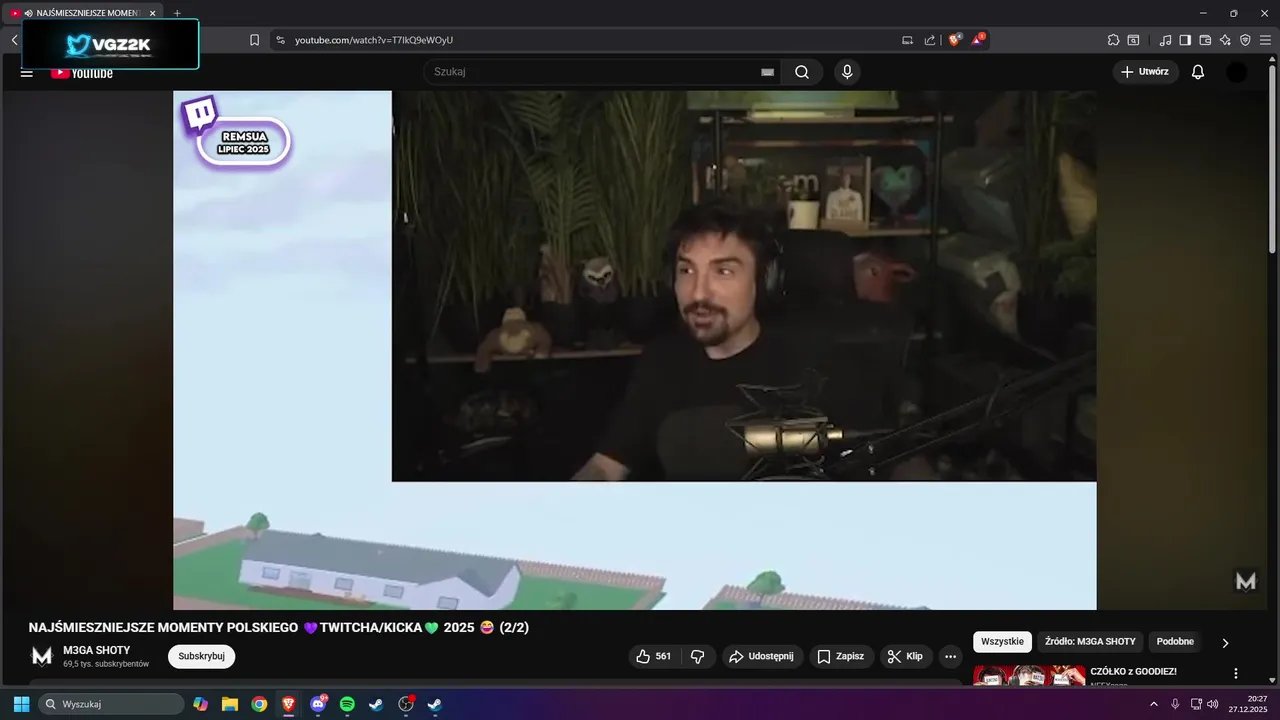Toggle the browser sidebar panel icon
1280x720 pixels.
[x=1185, y=40]
